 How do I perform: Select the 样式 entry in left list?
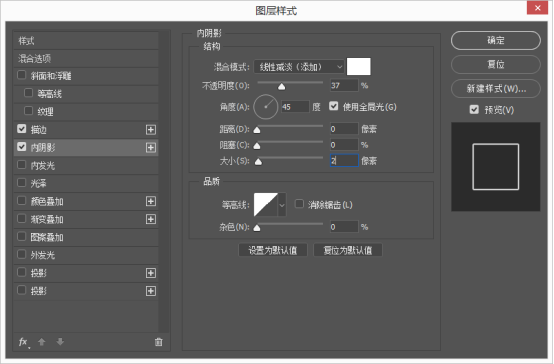point(86,41)
